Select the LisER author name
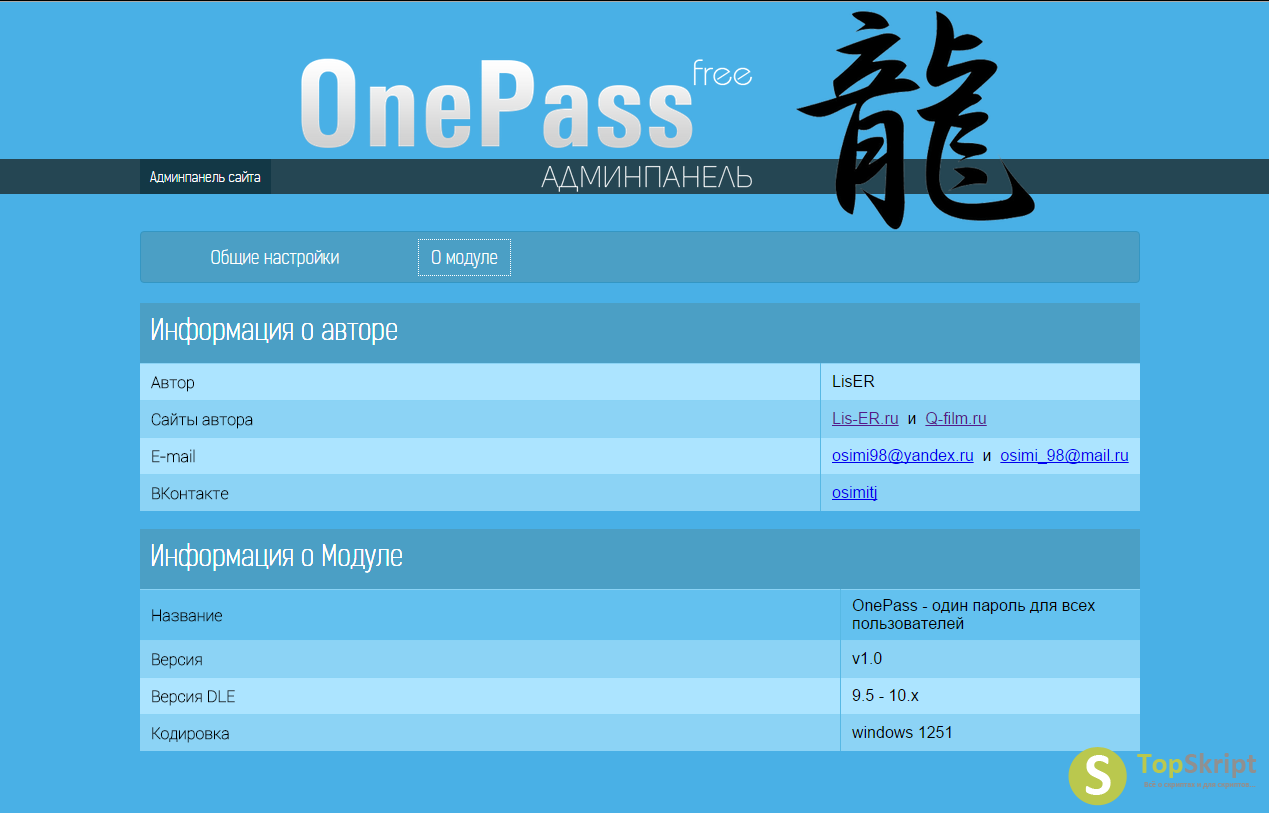Viewport: 1269px width, 813px height. tap(854, 381)
